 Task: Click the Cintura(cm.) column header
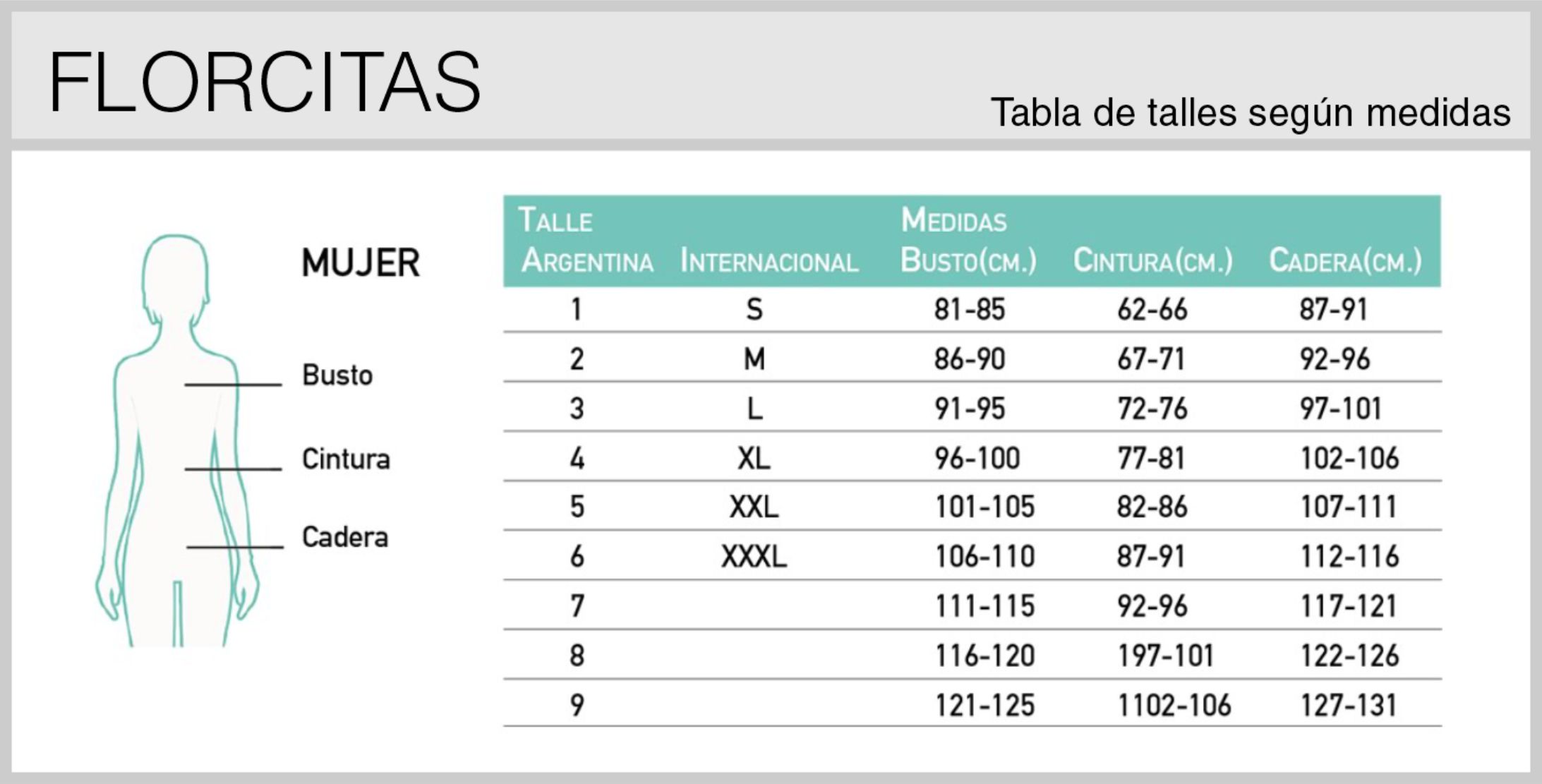click(x=1152, y=260)
